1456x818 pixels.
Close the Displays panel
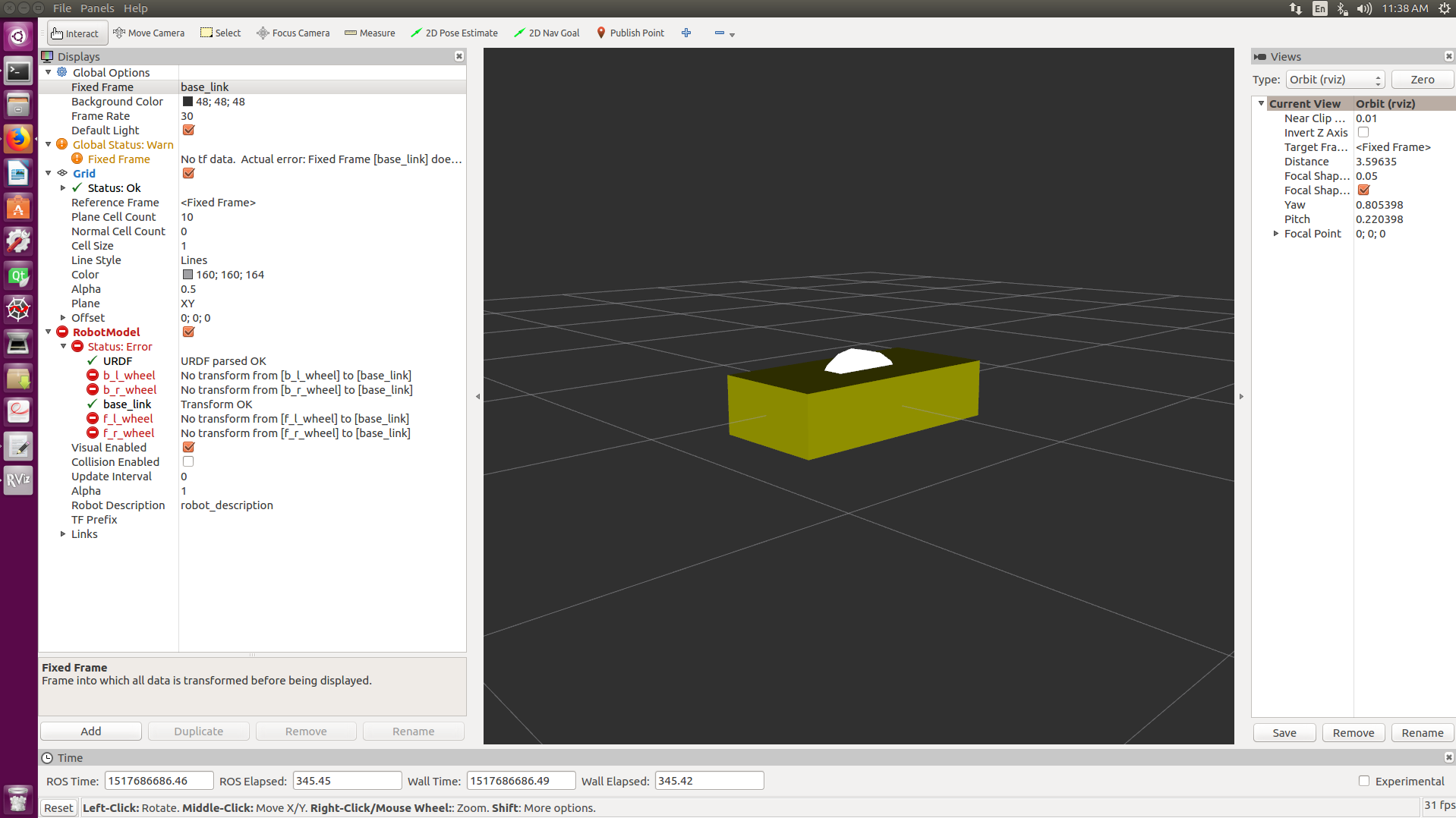click(459, 56)
